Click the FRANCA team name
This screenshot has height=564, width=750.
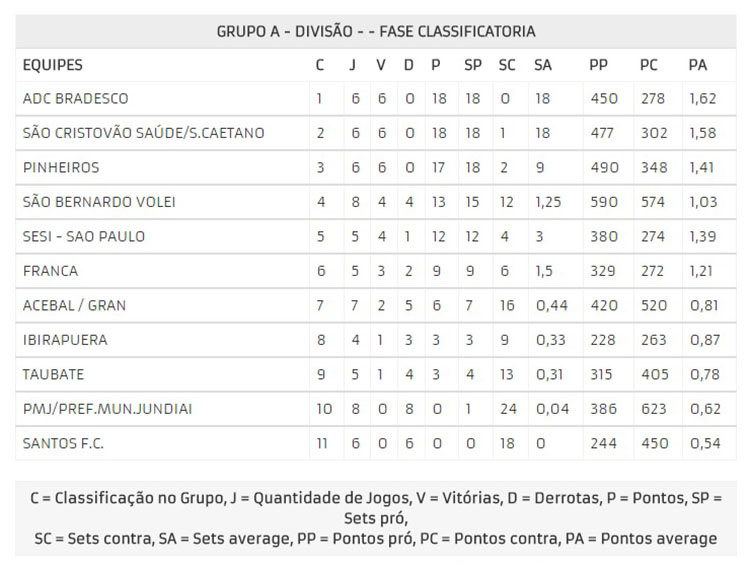coord(50,271)
